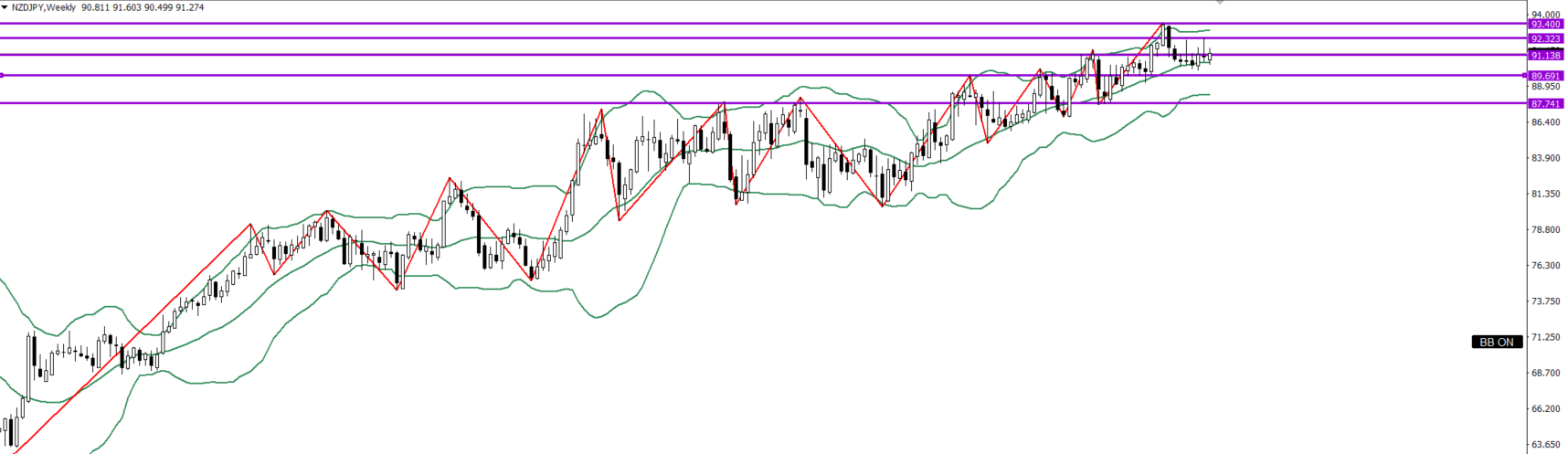Click the 83.900 price axis value
The image size is (1568, 454).
(x=1545, y=158)
